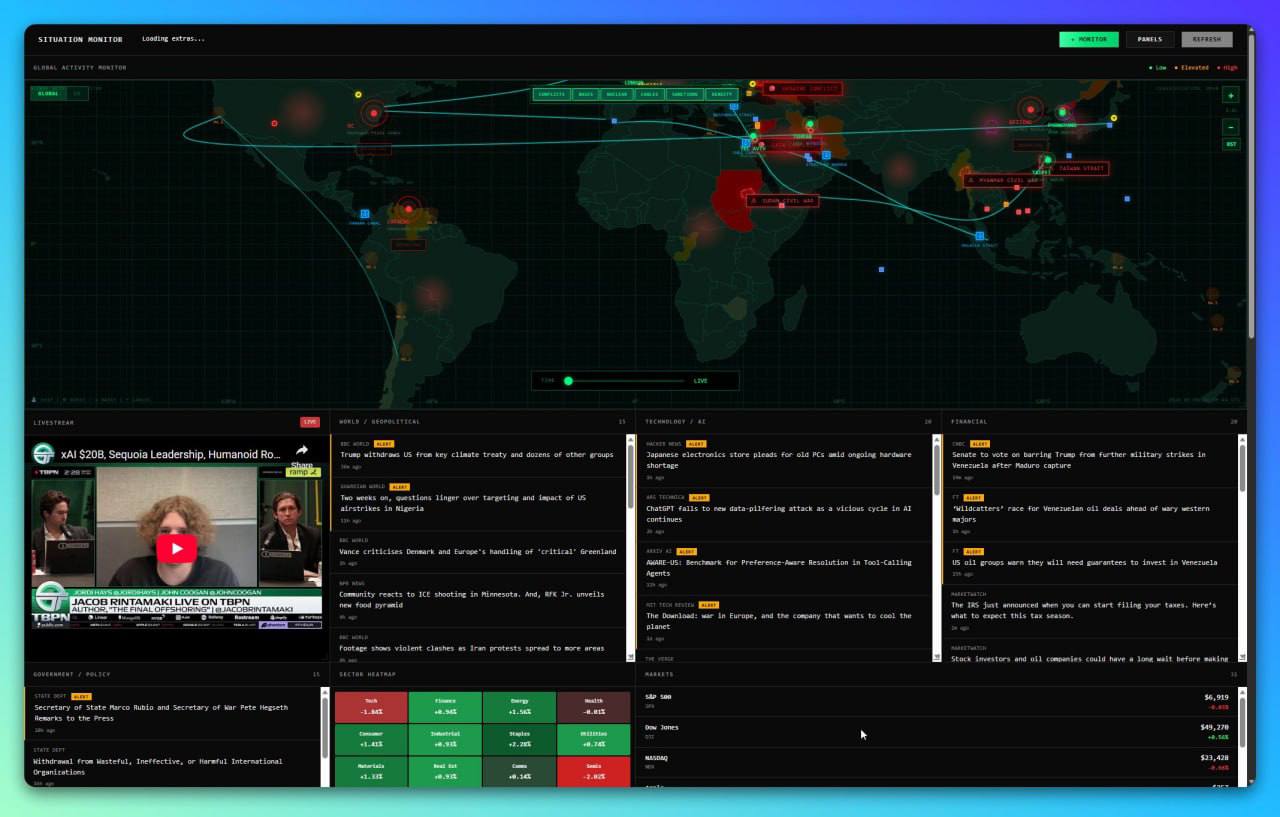Click the Semis sector heatmap tile

pyautogui.click(x=594, y=770)
